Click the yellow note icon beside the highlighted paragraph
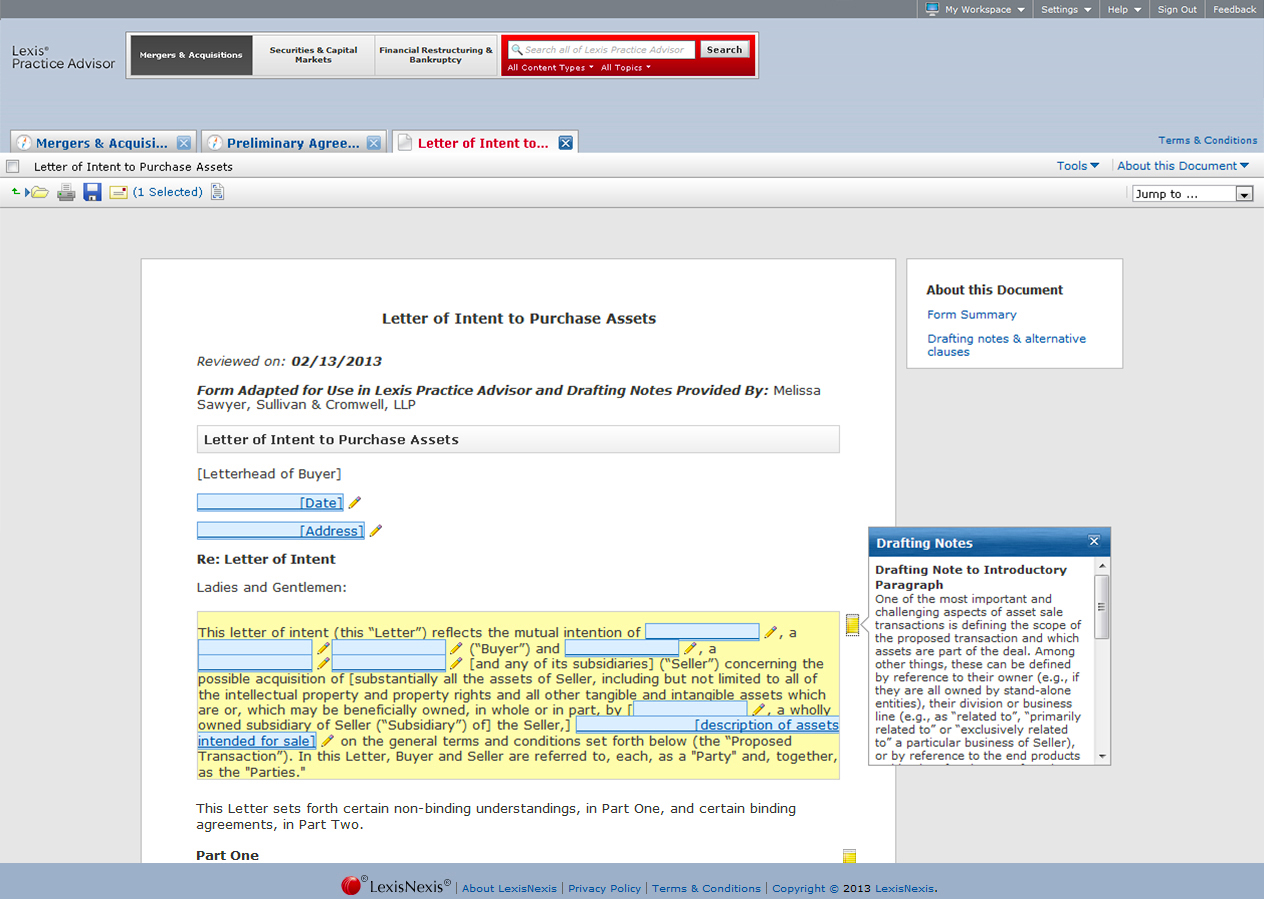The height and width of the screenshot is (899, 1264). tap(852, 625)
